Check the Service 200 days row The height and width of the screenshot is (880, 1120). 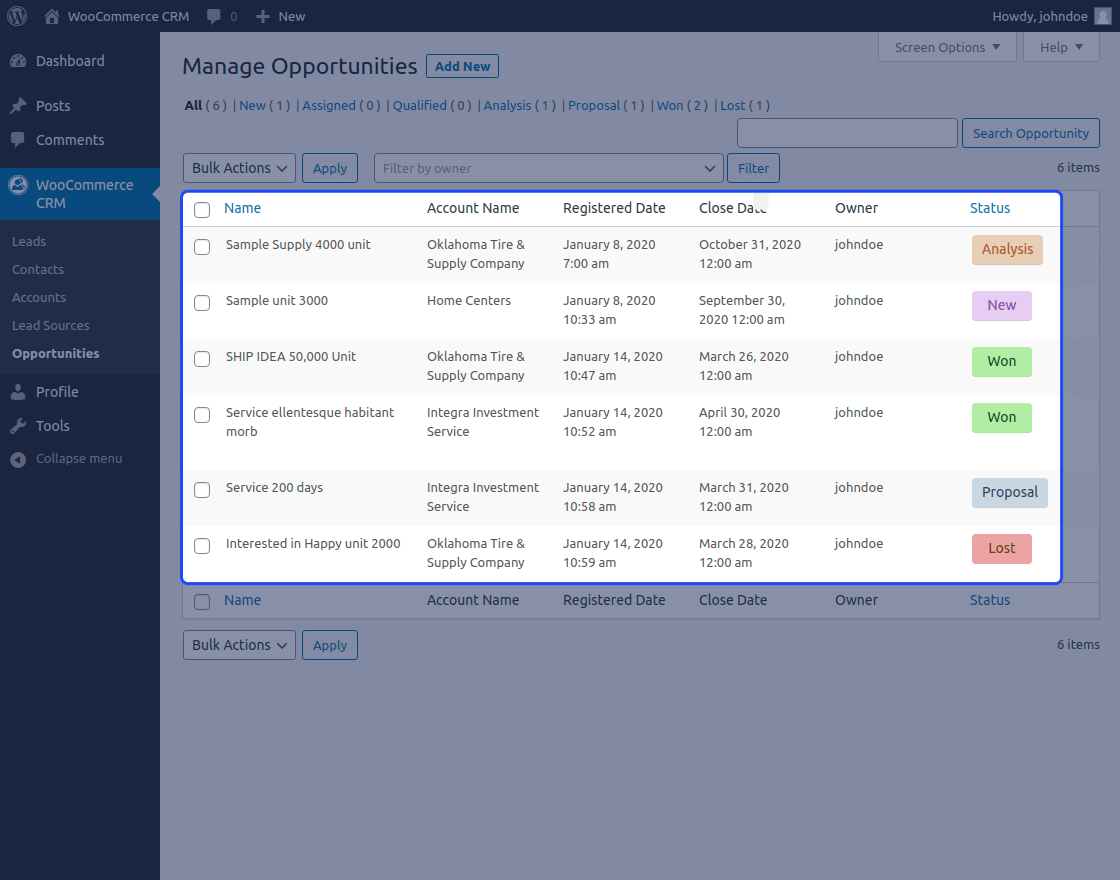202,490
